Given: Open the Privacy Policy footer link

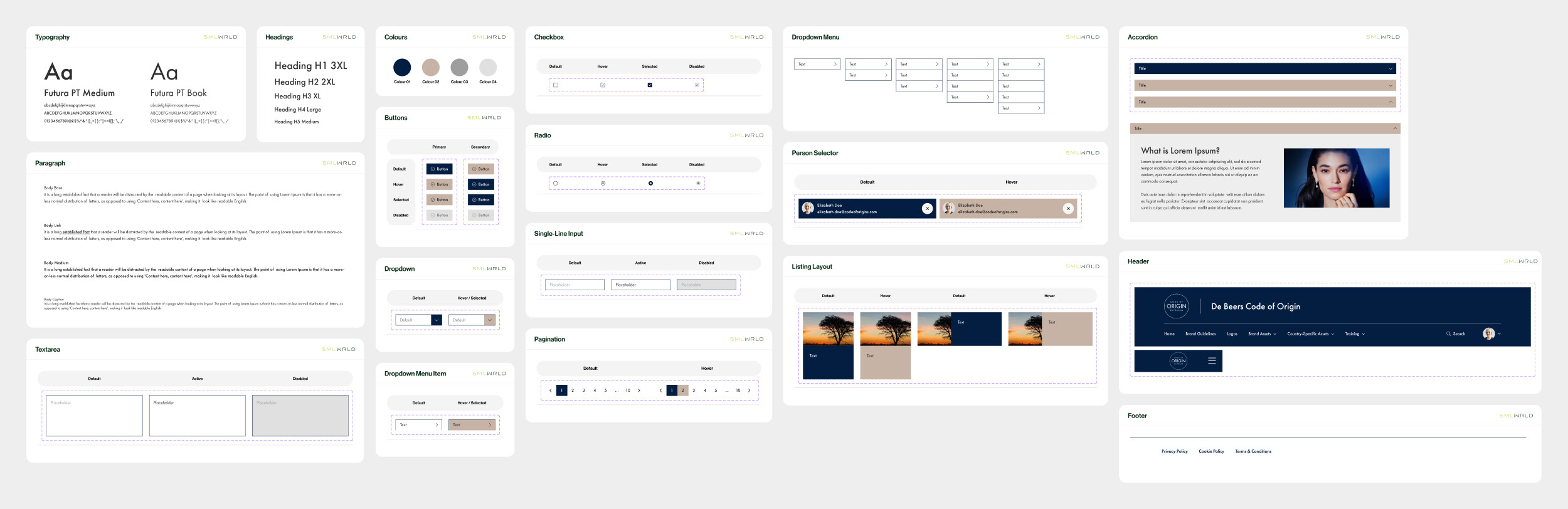Looking at the screenshot, I should [1174, 451].
